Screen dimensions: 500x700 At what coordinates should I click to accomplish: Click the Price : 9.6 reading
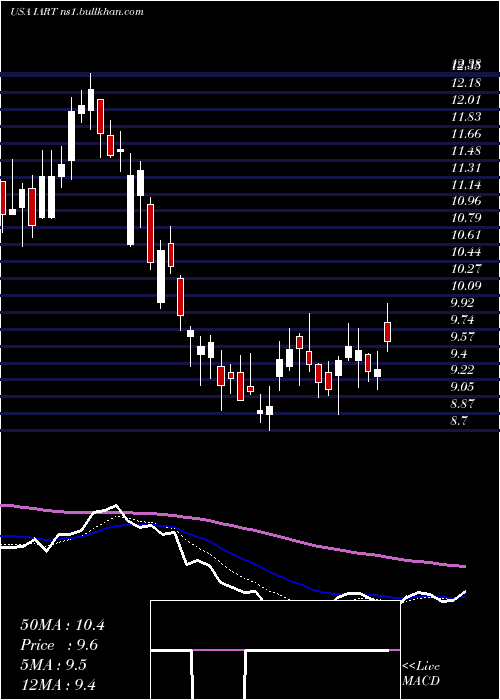[x=59, y=645]
